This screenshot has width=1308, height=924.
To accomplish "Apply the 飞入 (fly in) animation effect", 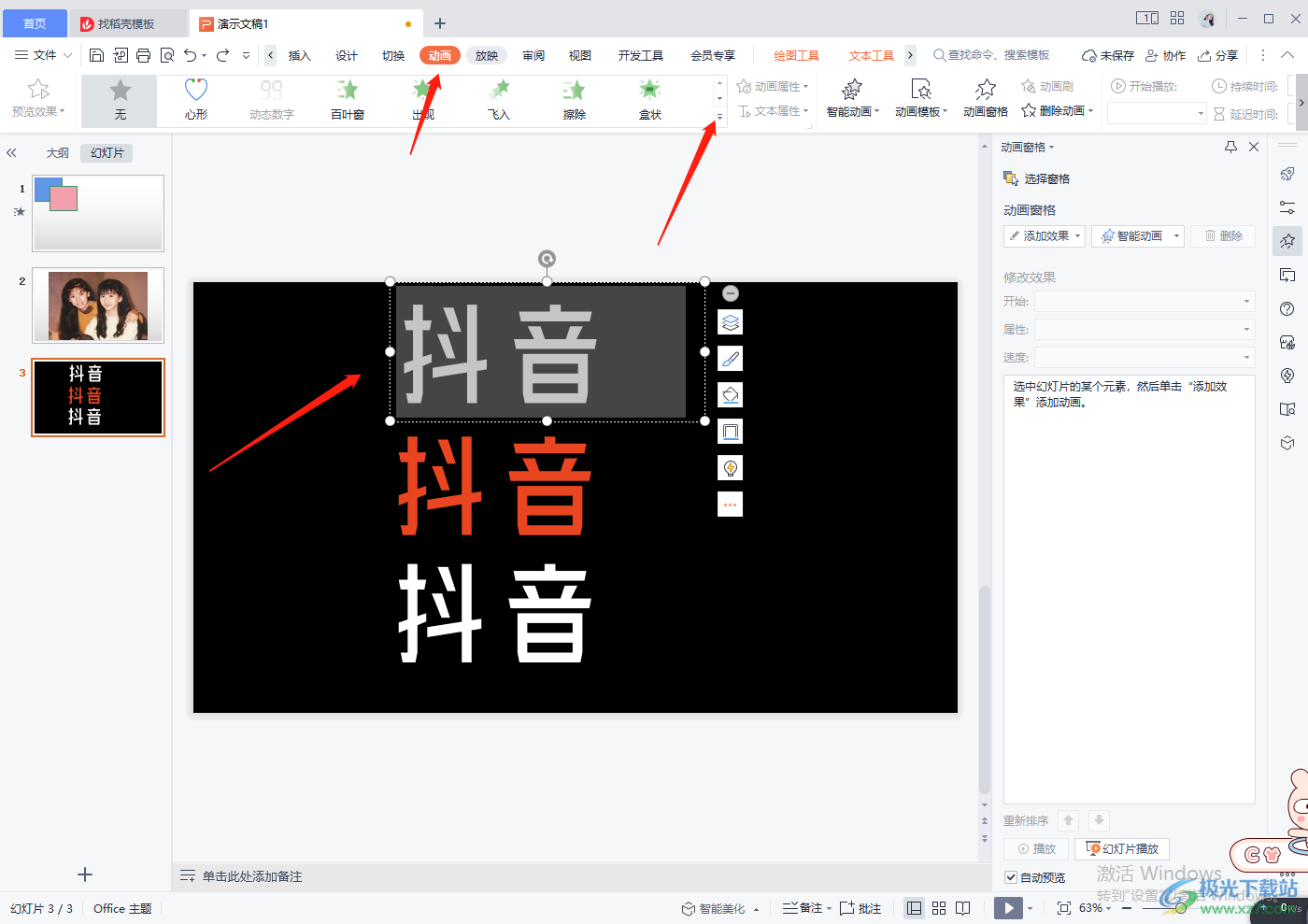I will pyautogui.click(x=499, y=100).
